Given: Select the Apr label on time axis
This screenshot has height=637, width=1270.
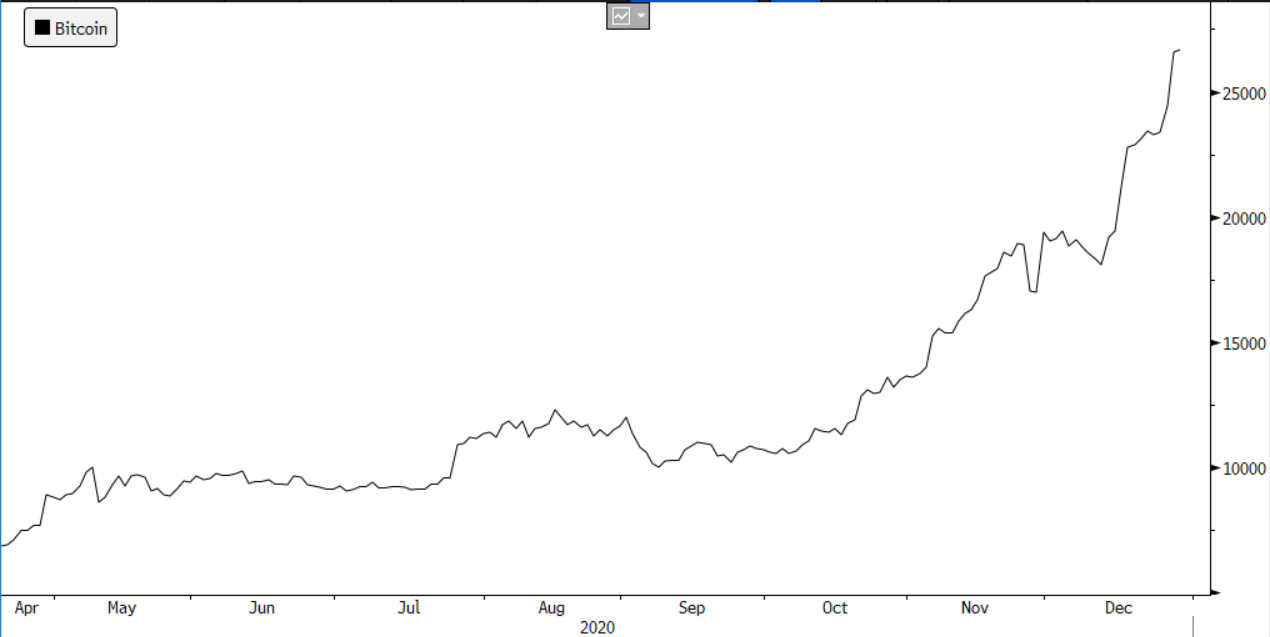Looking at the screenshot, I should (x=26, y=608).
